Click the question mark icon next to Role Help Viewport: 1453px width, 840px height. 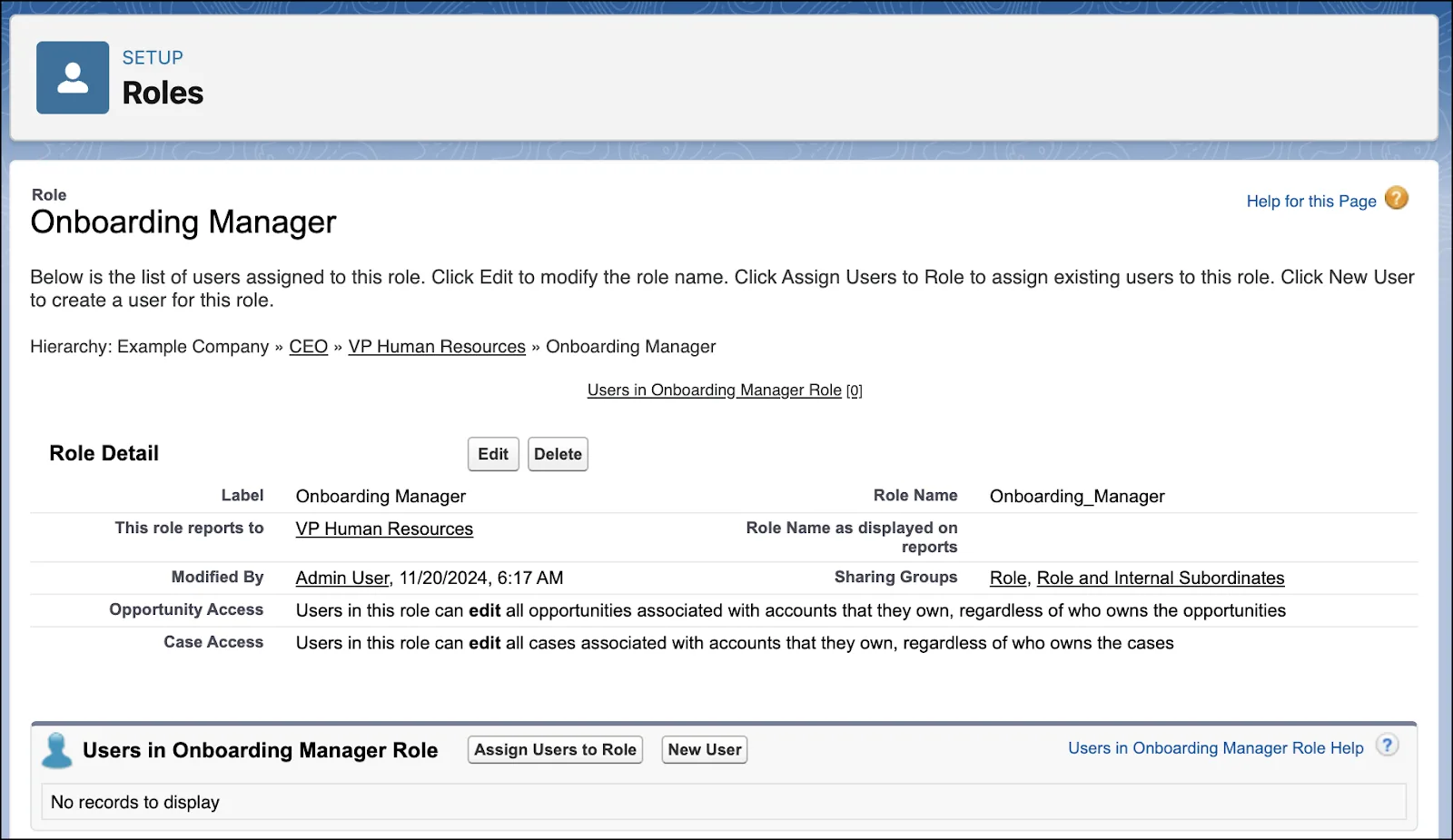[x=1388, y=746]
